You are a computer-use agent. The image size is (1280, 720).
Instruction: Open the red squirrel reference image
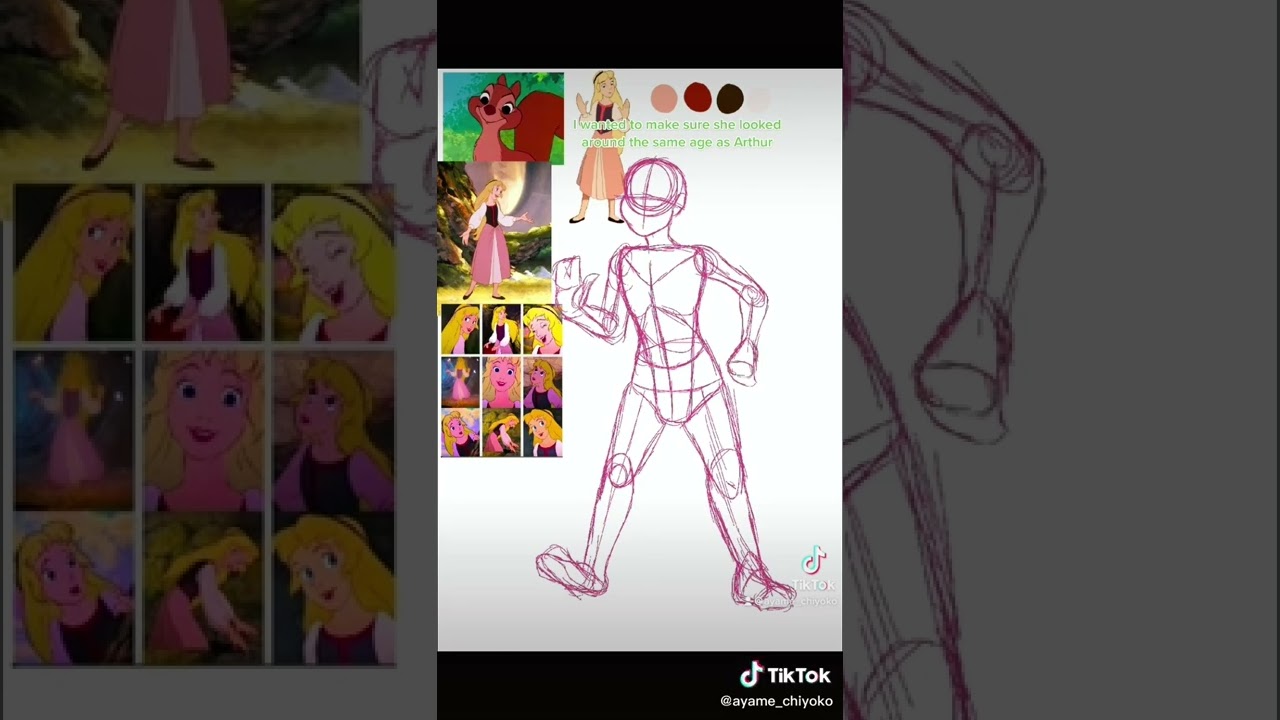click(x=503, y=117)
